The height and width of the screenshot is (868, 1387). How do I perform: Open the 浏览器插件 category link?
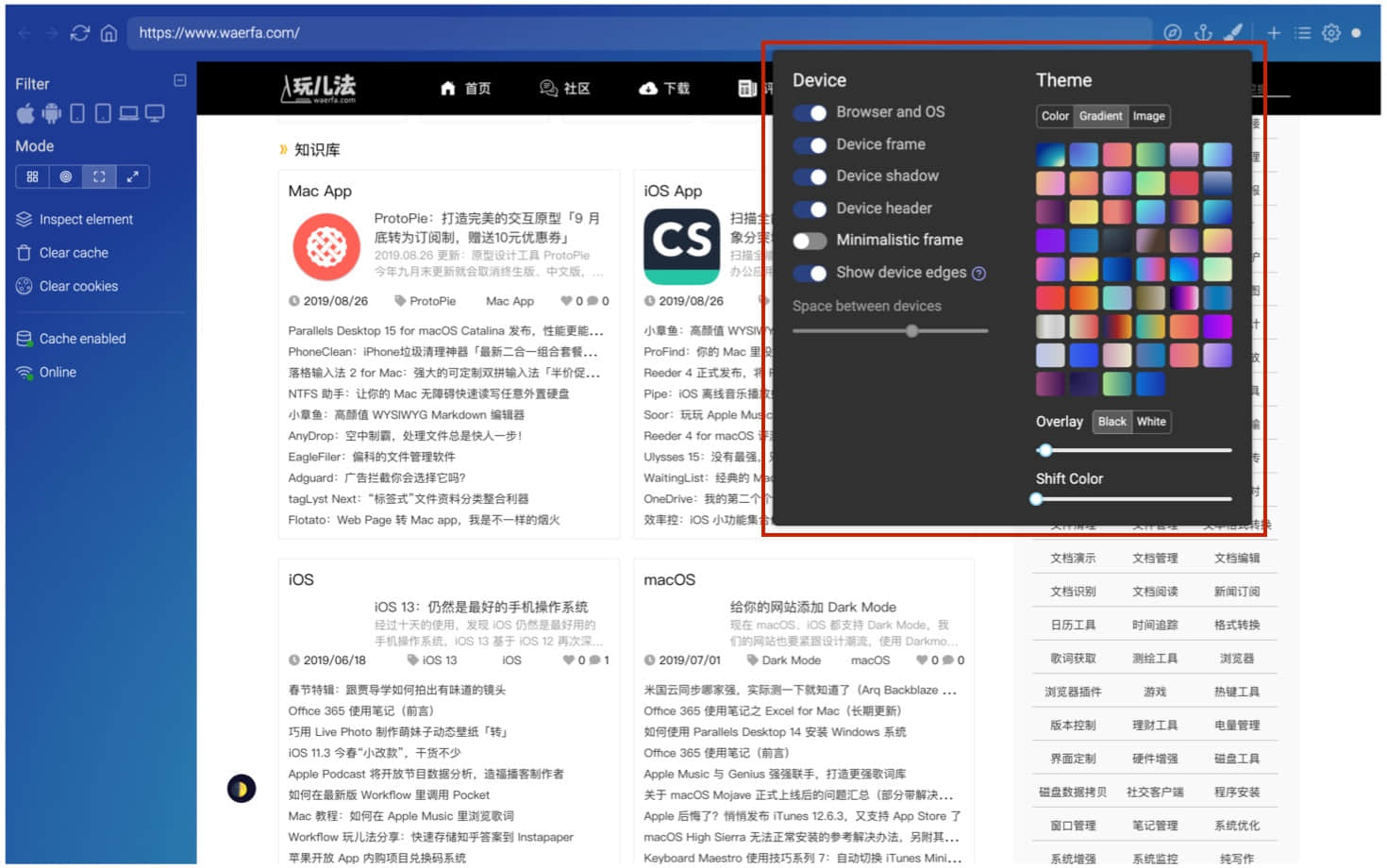1073,693
